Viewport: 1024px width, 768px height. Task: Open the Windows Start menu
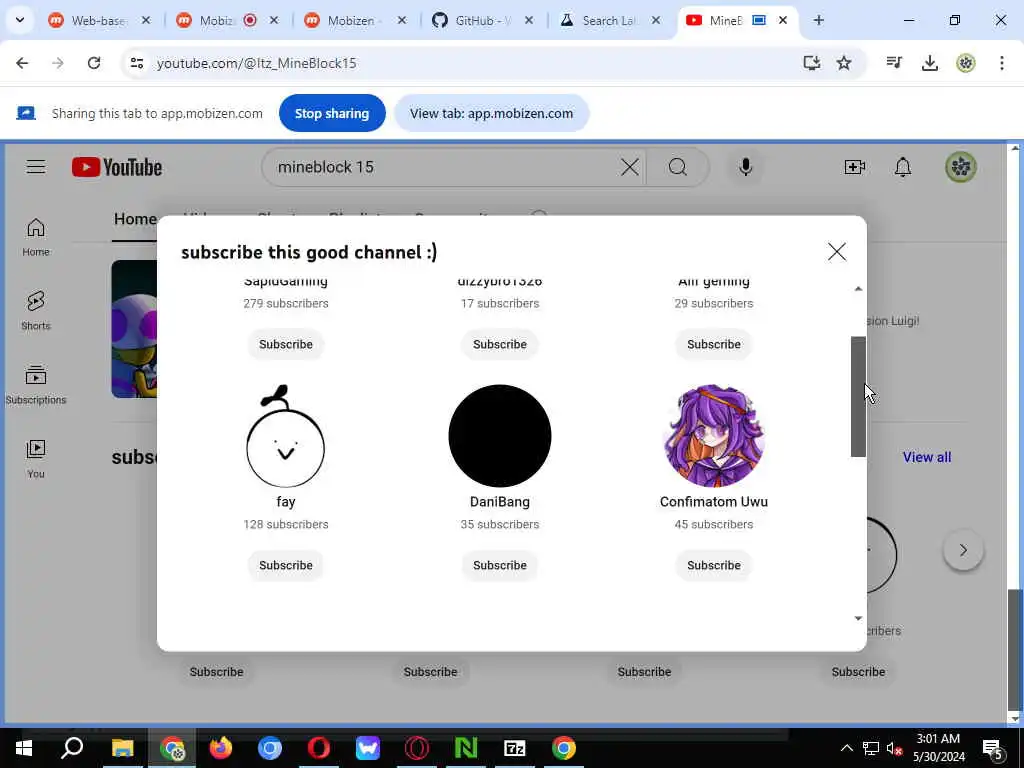point(24,748)
